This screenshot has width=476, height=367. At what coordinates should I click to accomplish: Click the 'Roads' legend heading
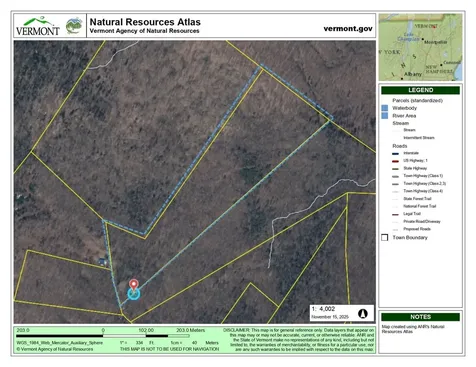(x=400, y=146)
